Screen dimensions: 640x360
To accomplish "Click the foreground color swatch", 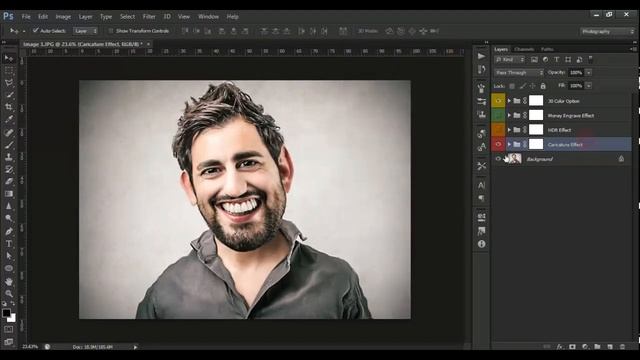I will [6, 313].
